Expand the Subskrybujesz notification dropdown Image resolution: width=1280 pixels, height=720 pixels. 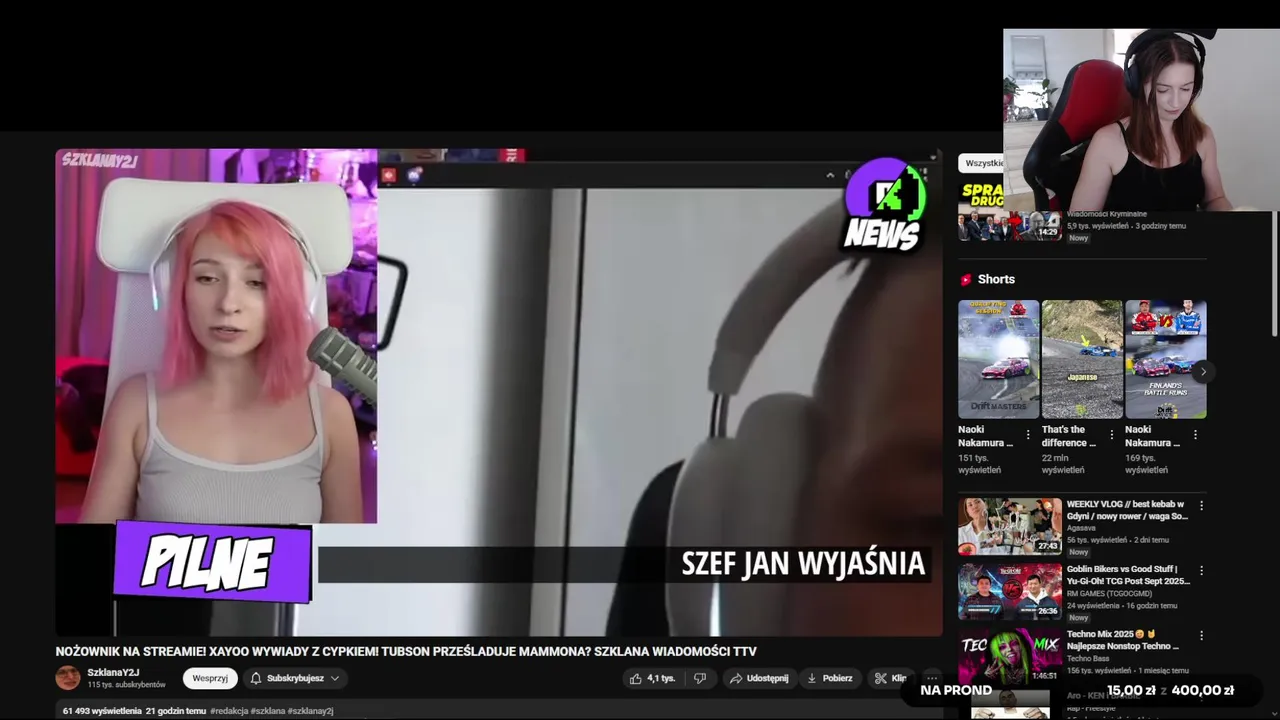point(295,678)
